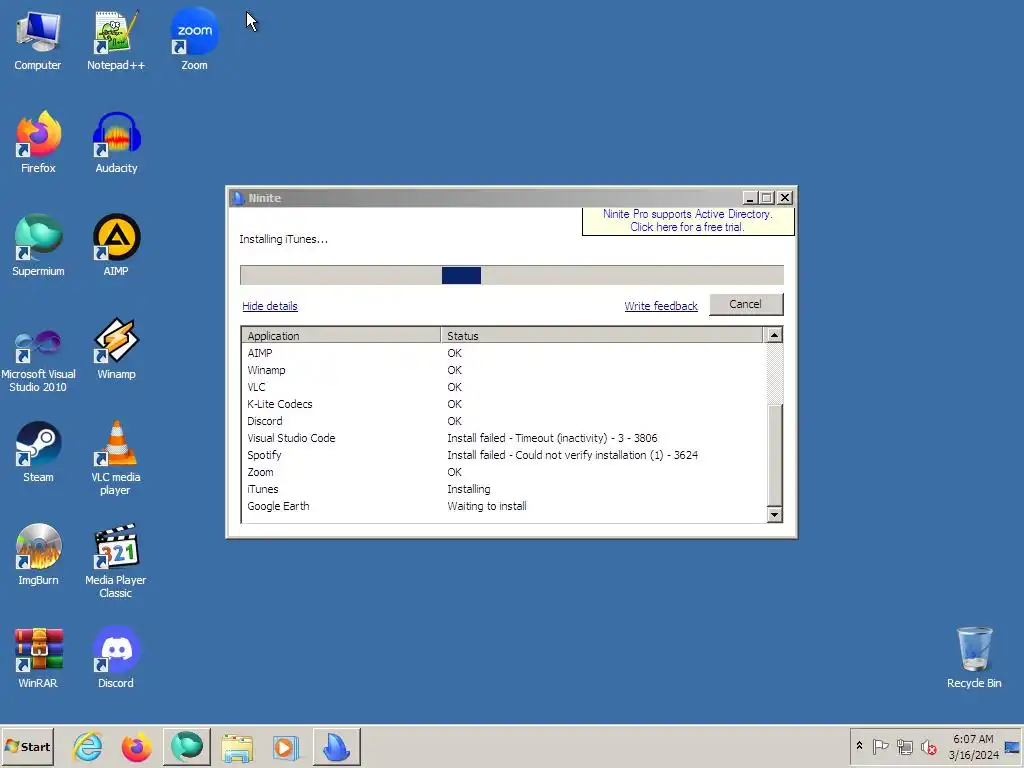
Task: Click the details list scrollbar thumb
Action: 774,455
